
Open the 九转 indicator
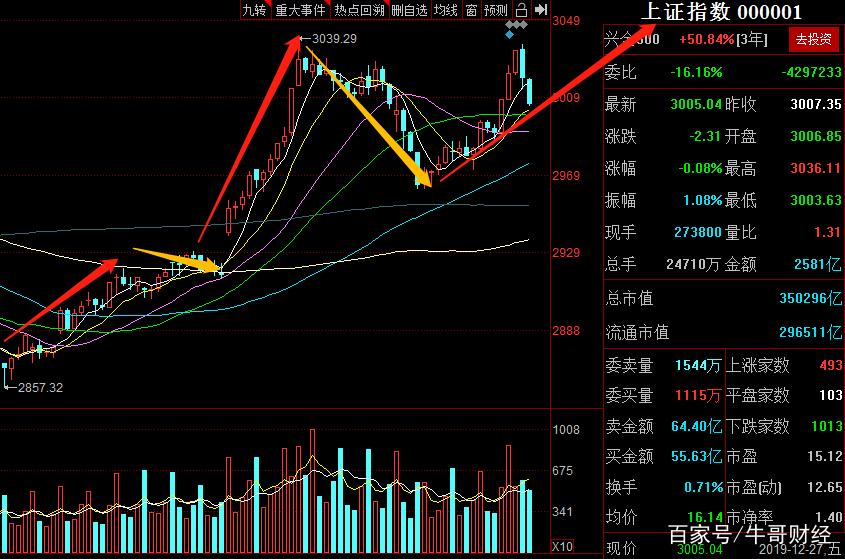coord(255,10)
